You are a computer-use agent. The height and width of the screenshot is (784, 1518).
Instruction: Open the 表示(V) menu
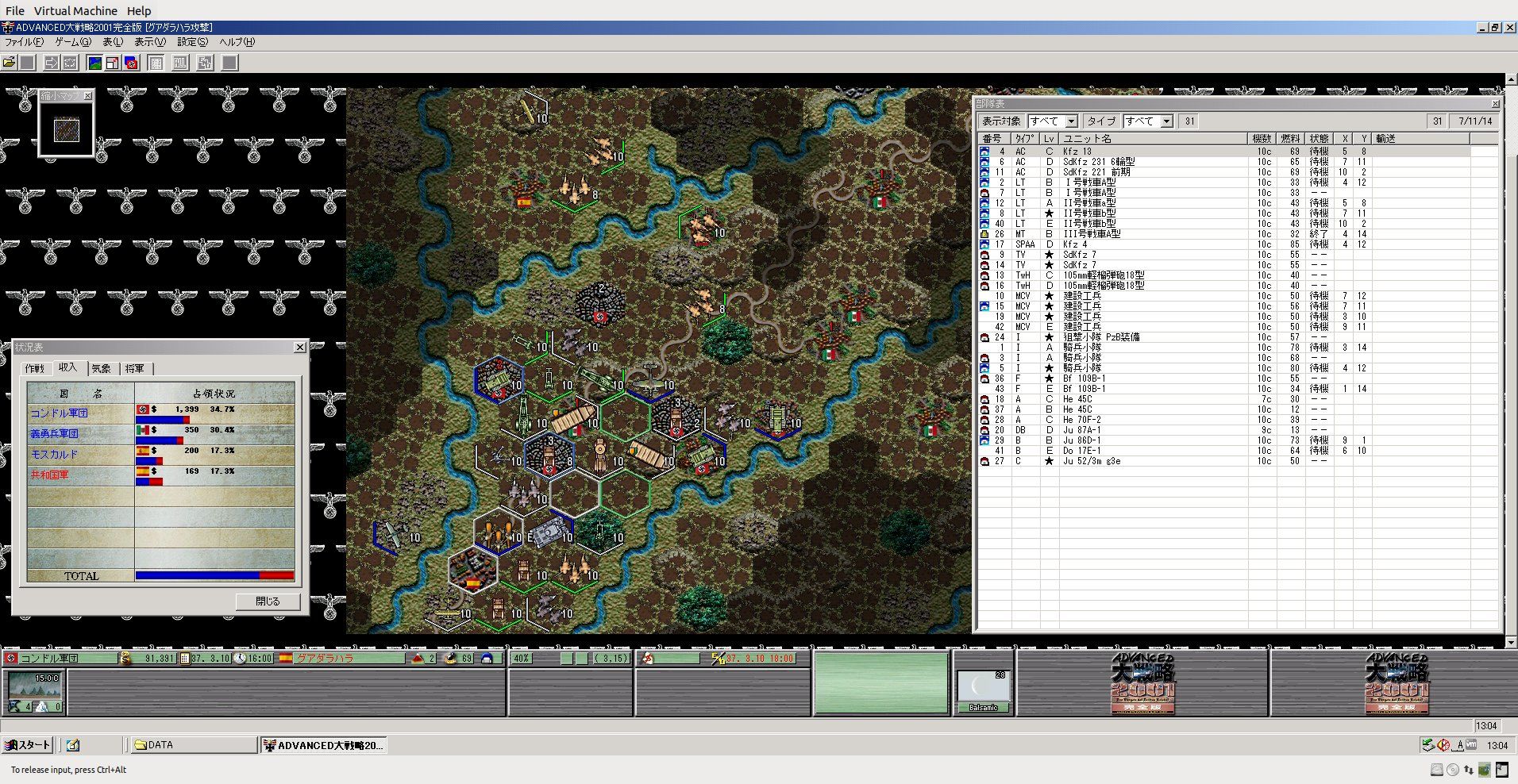(150, 42)
